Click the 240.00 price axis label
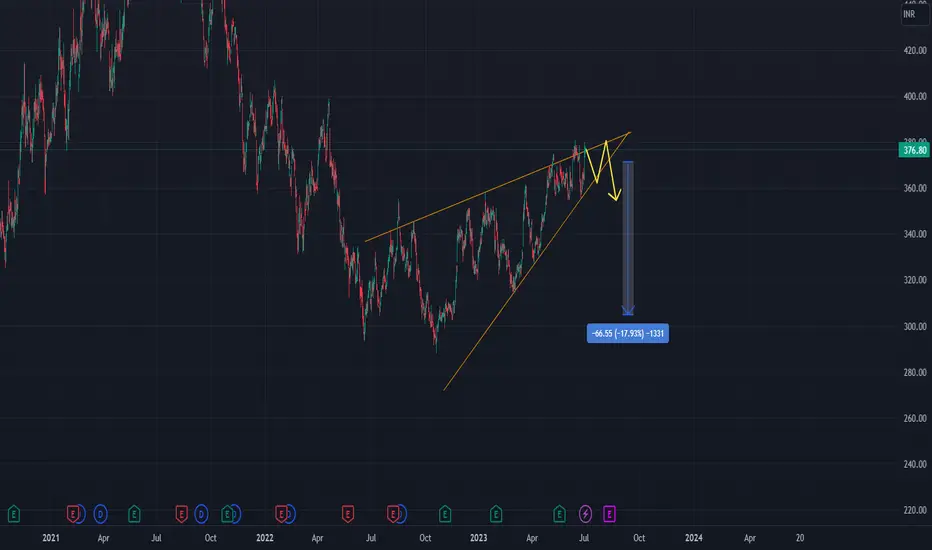932x550 pixels. [x=915, y=464]
